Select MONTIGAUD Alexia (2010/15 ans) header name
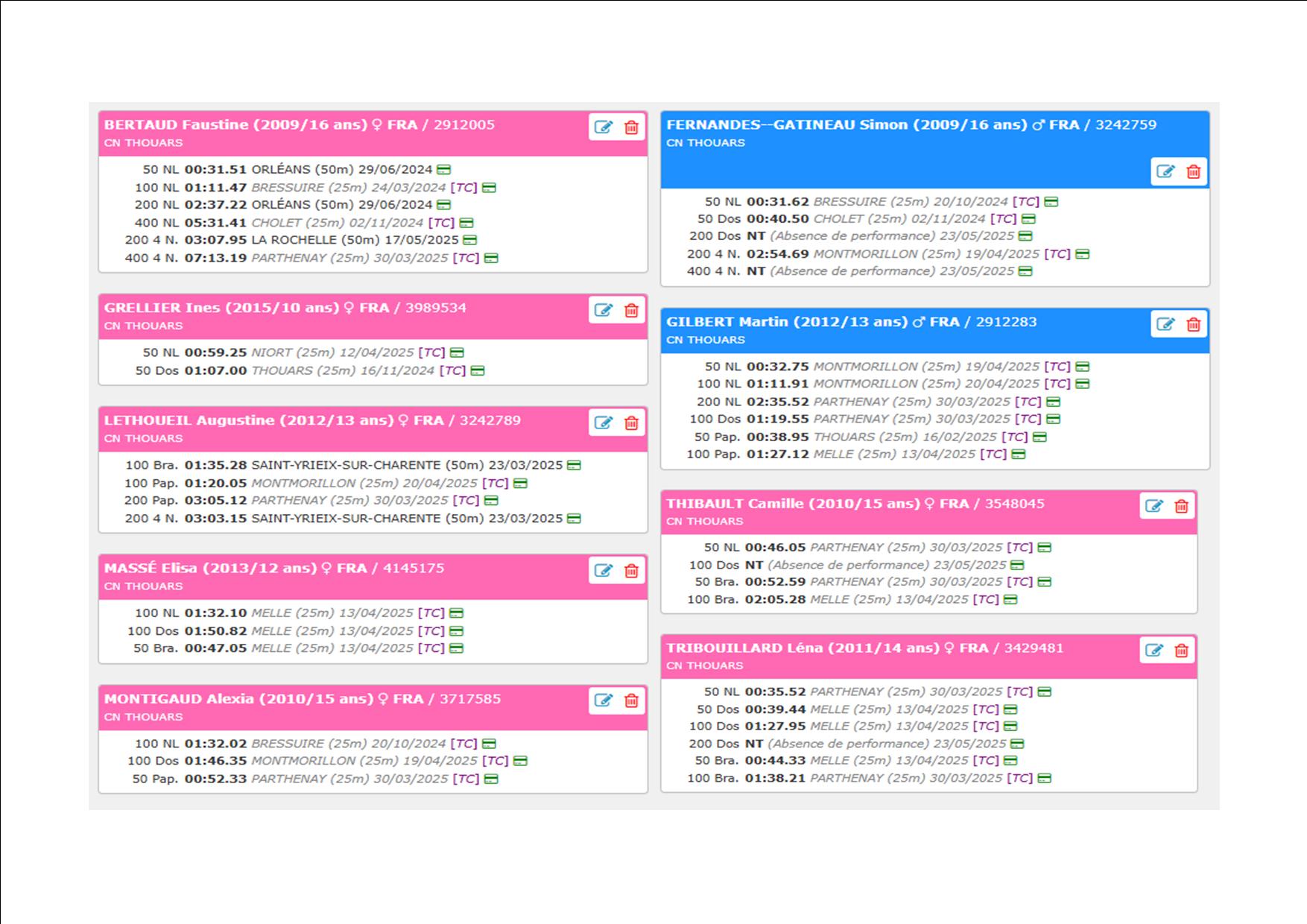This screenshot has height=924, width=1307. [238, 699]
